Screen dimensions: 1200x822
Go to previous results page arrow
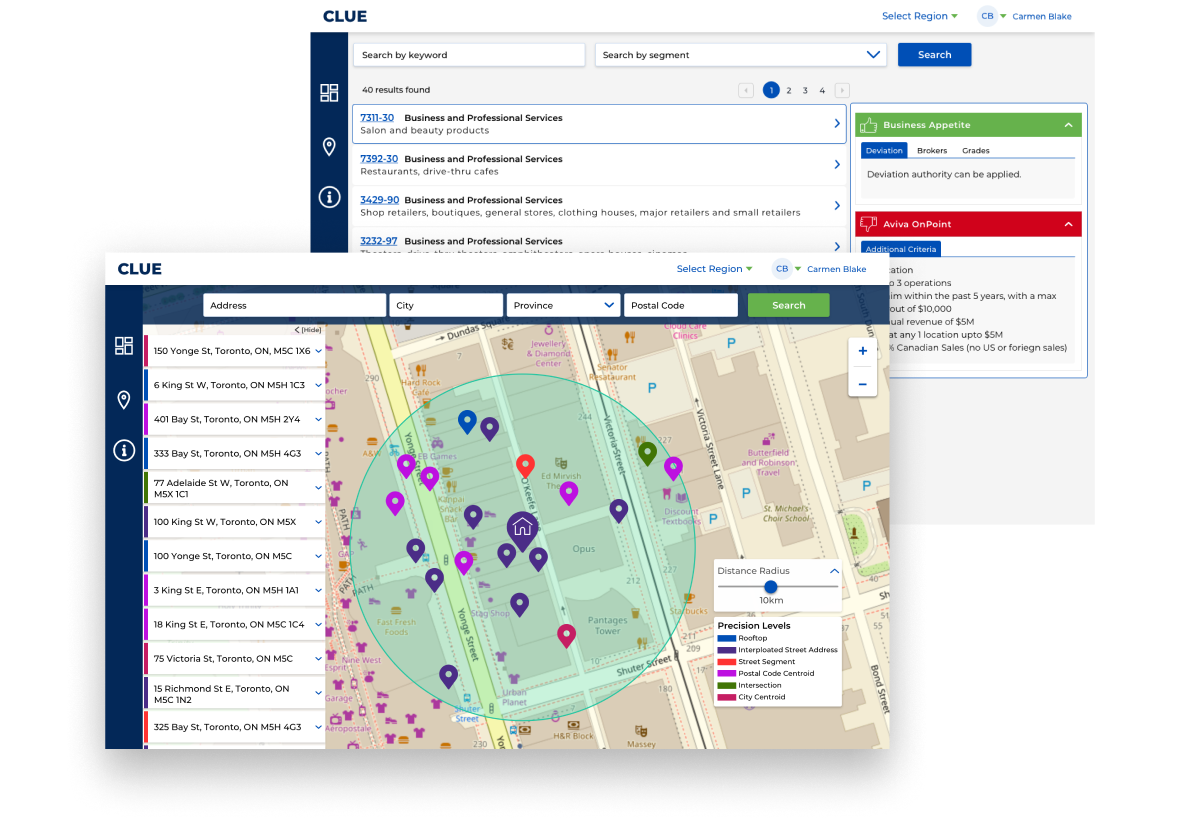click(x=746, y=90)
